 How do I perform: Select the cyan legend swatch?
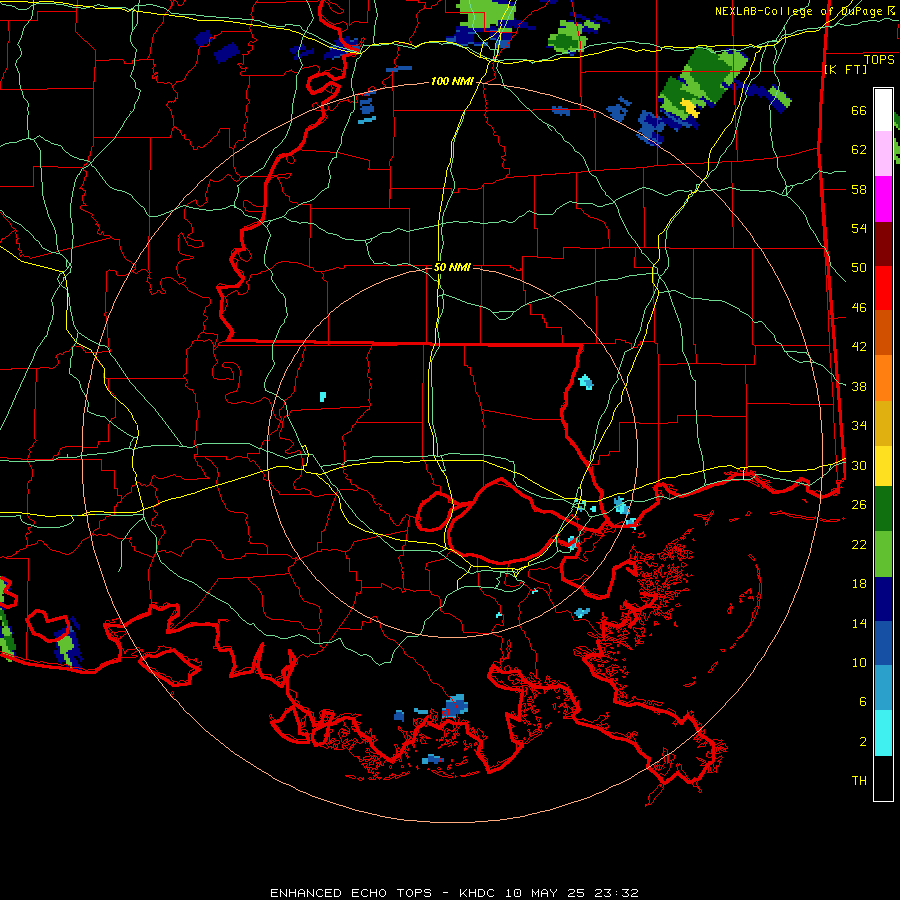coord(883,733)
